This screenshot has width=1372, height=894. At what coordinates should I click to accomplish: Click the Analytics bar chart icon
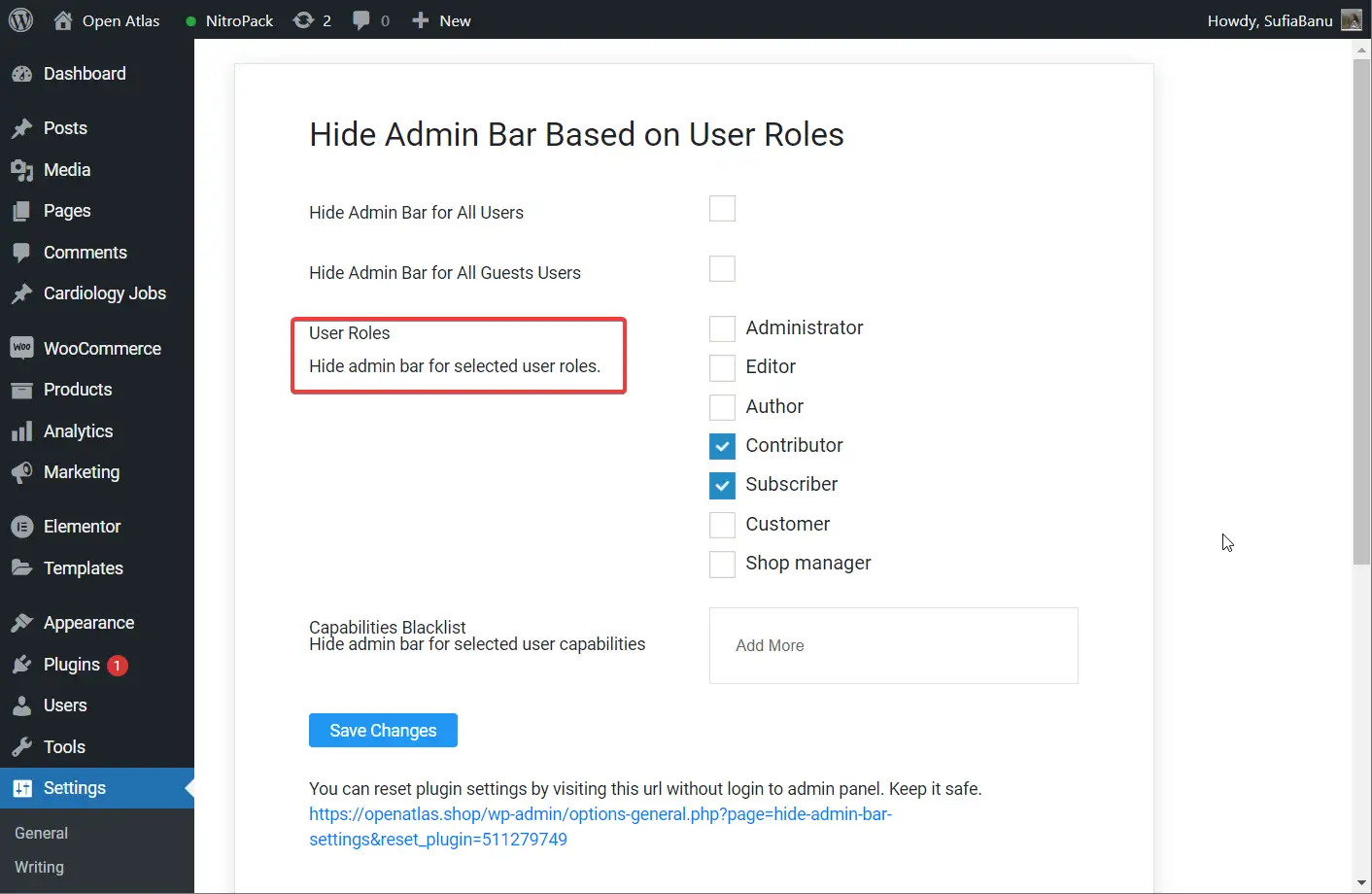click(21, 431)
